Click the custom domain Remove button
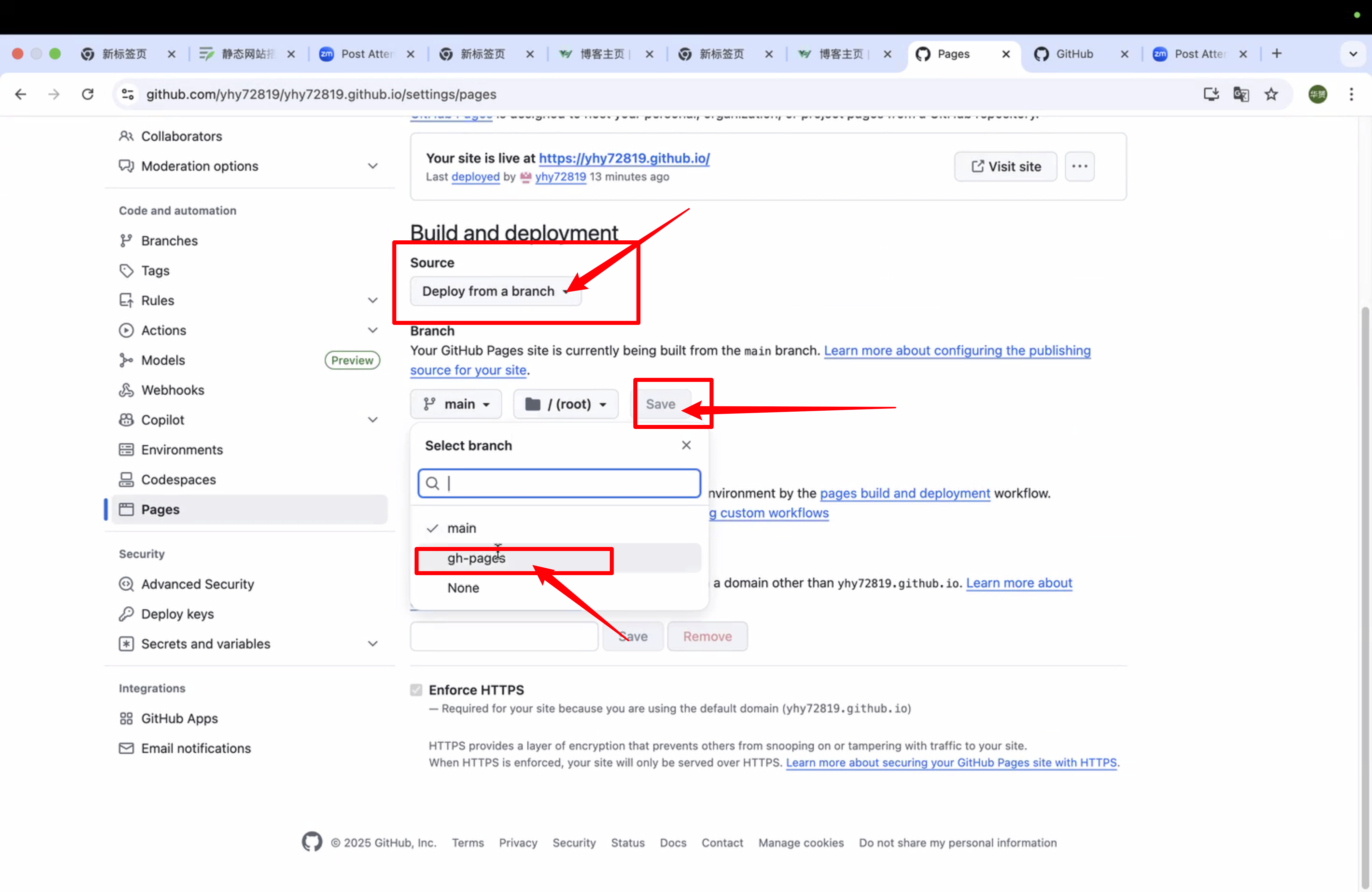 (x=707, y=636)
